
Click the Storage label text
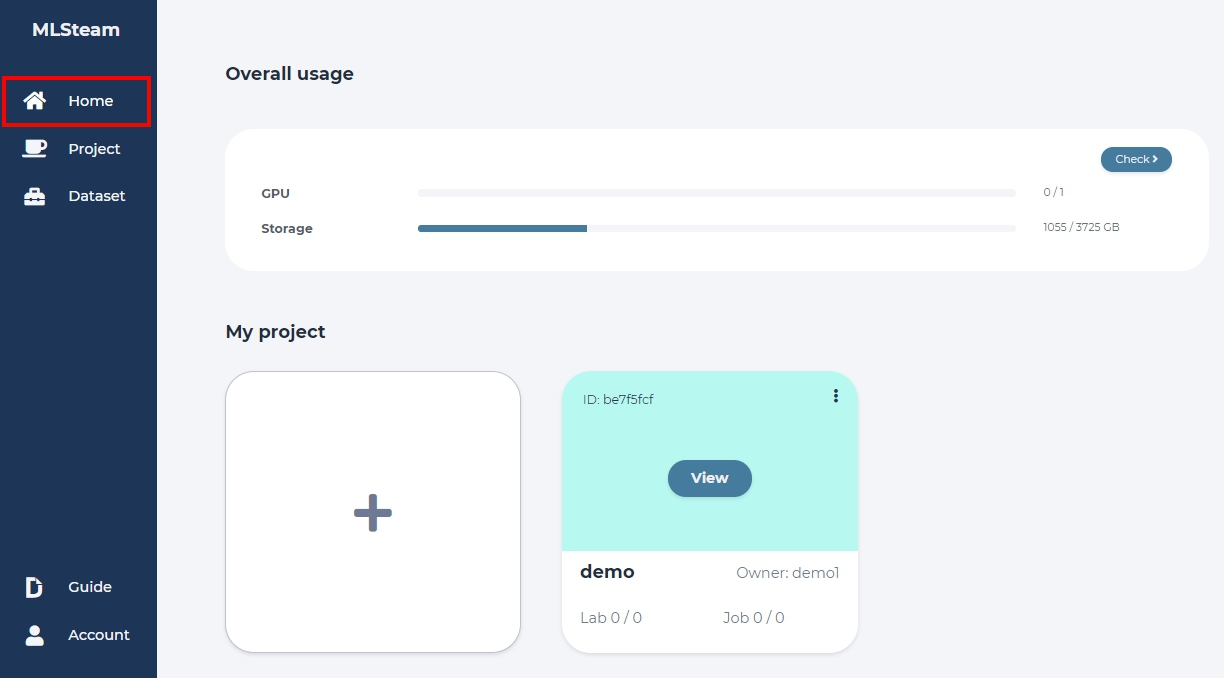(x=287, y=229)
